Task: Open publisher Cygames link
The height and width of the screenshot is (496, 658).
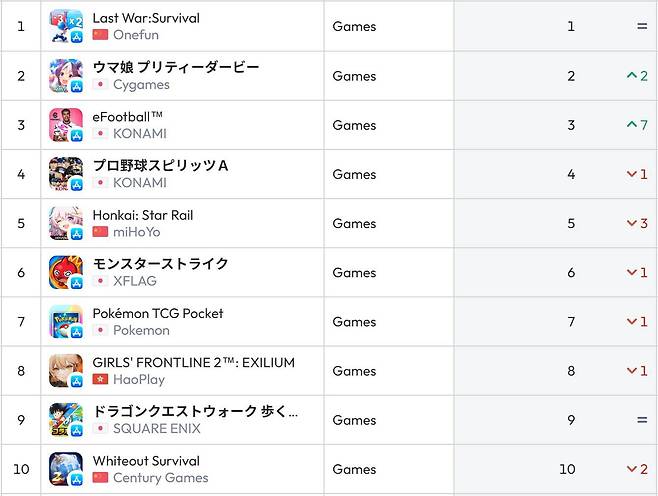Action: (x=141, y=84)
